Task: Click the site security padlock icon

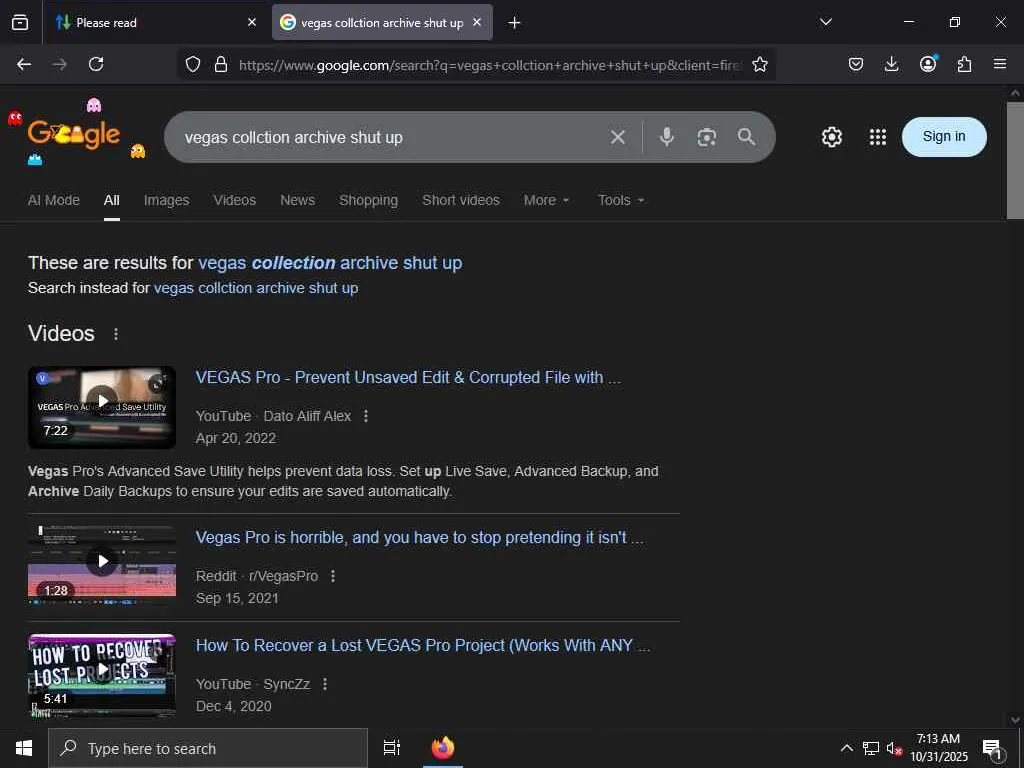Action: click(x=221, y=64)
